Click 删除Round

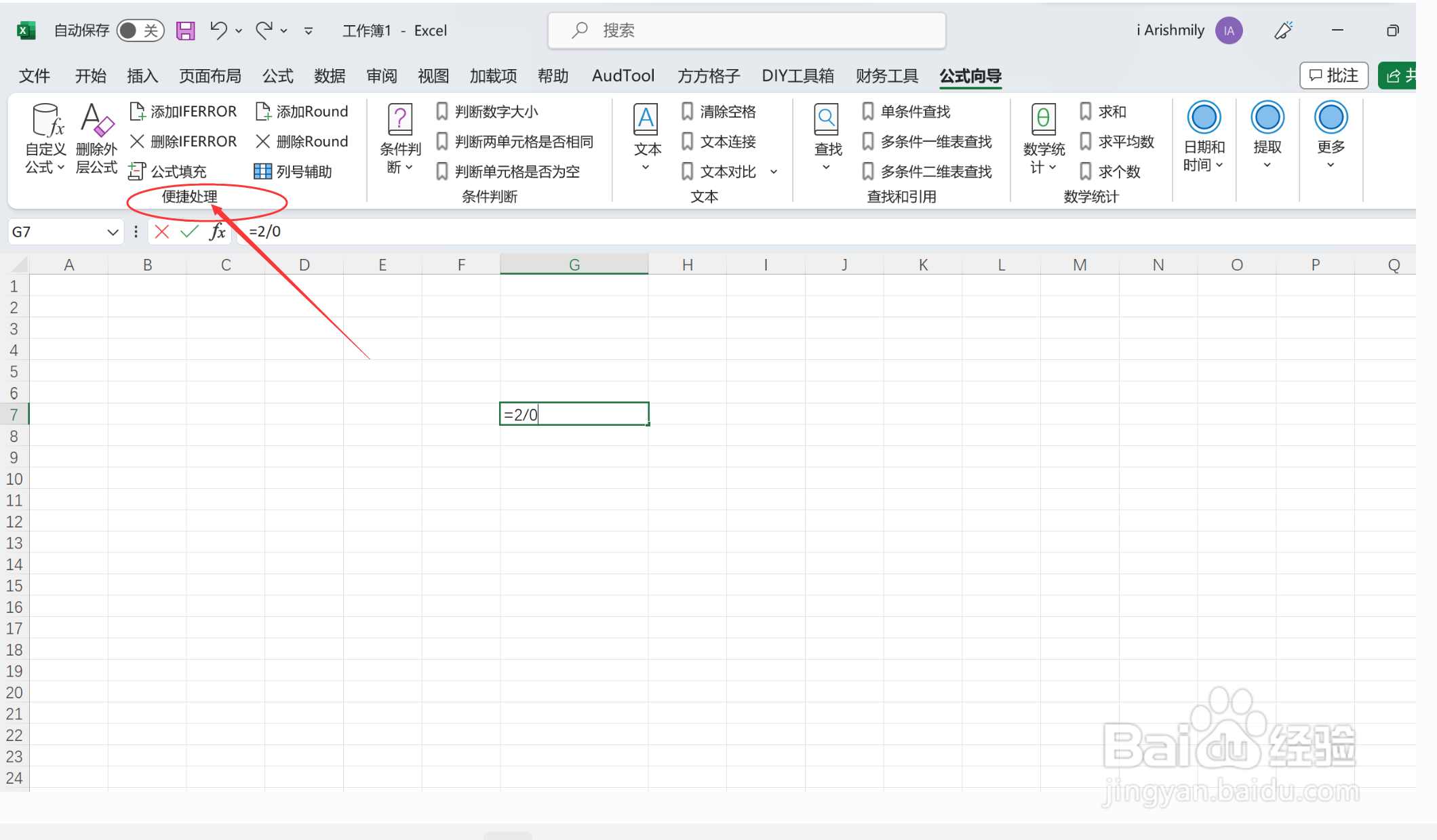tap(302, 141)
